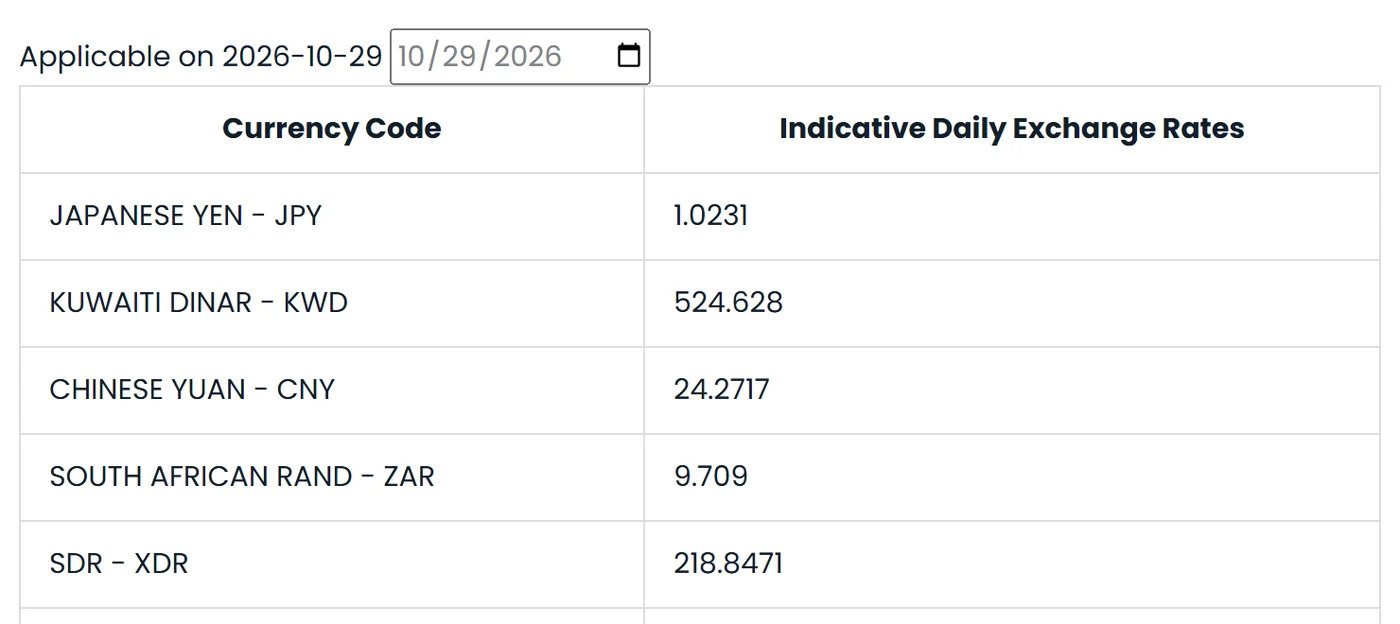This screenshot has height=624, width=1400.
Task: Select the JAPANESE YEN - JPY cell
Action: coord(332,216)
